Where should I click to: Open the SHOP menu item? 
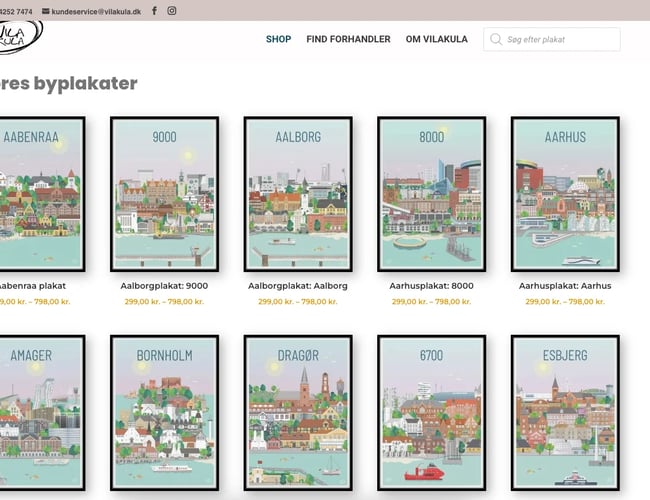[279, 39]
